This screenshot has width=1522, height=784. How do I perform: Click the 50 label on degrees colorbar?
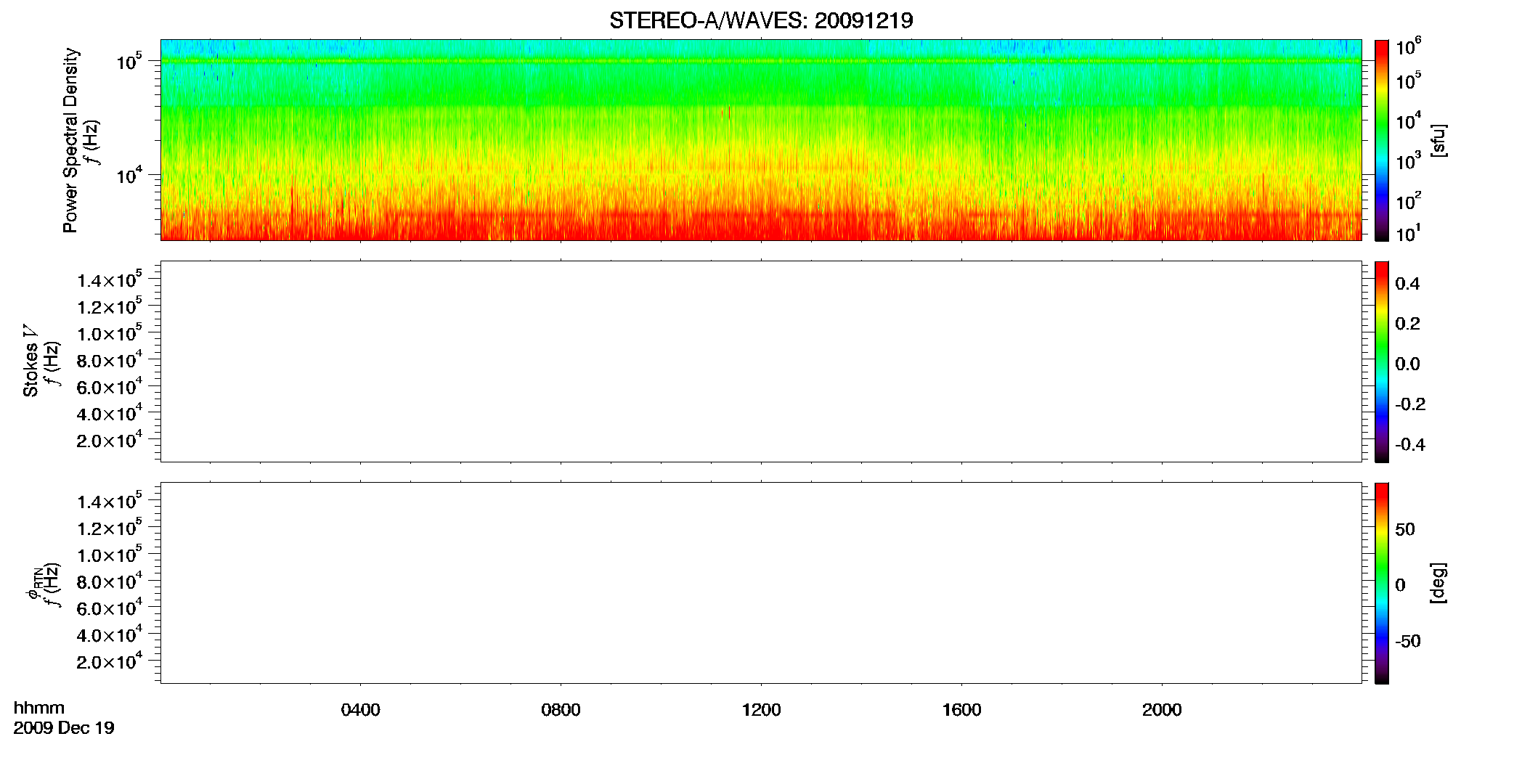coord(1405,529)
